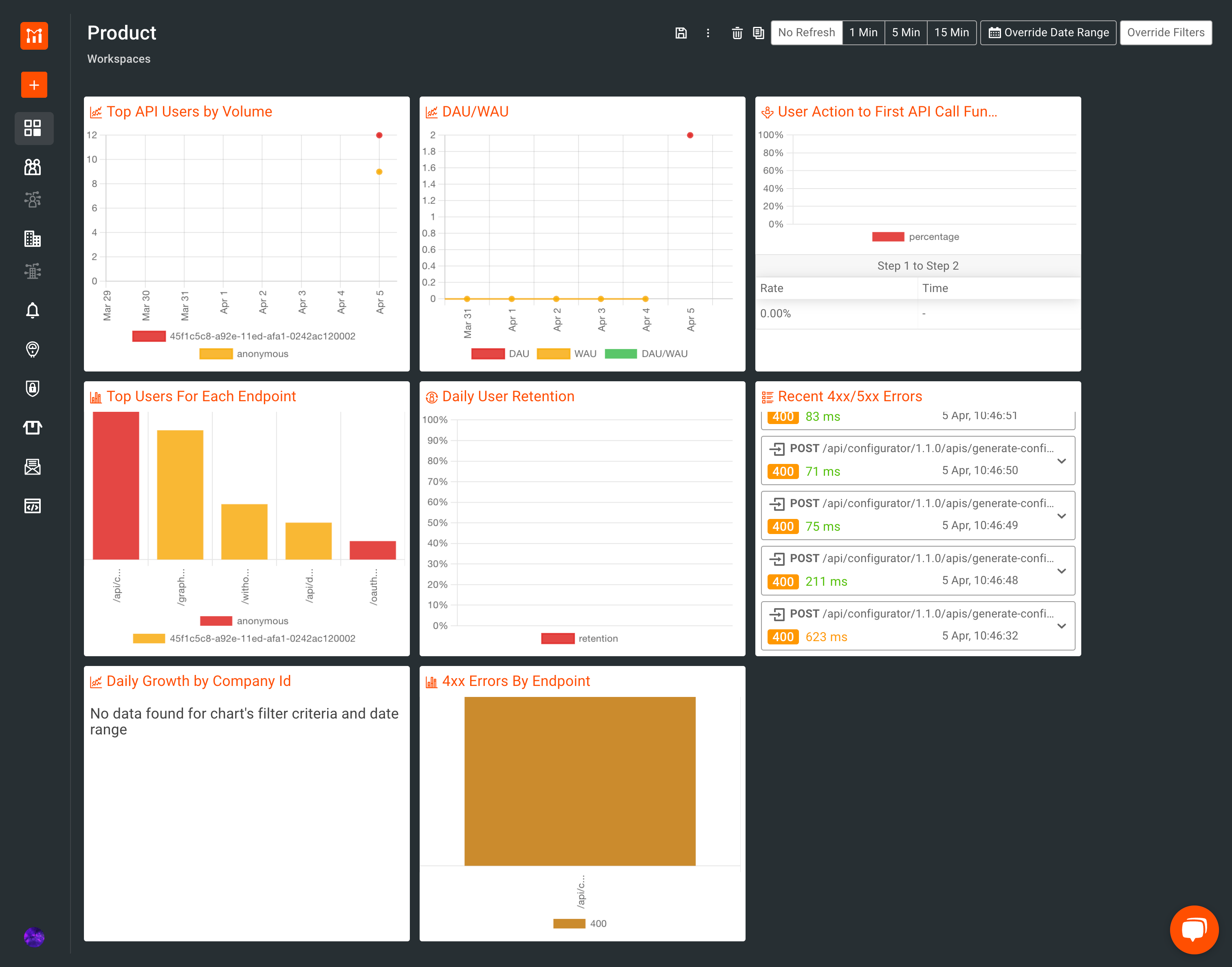Click the anonymous legend swatch in Top Users For Each Endpoint
This screenshot has height=967, width=1232.
[x=216, y=621]
